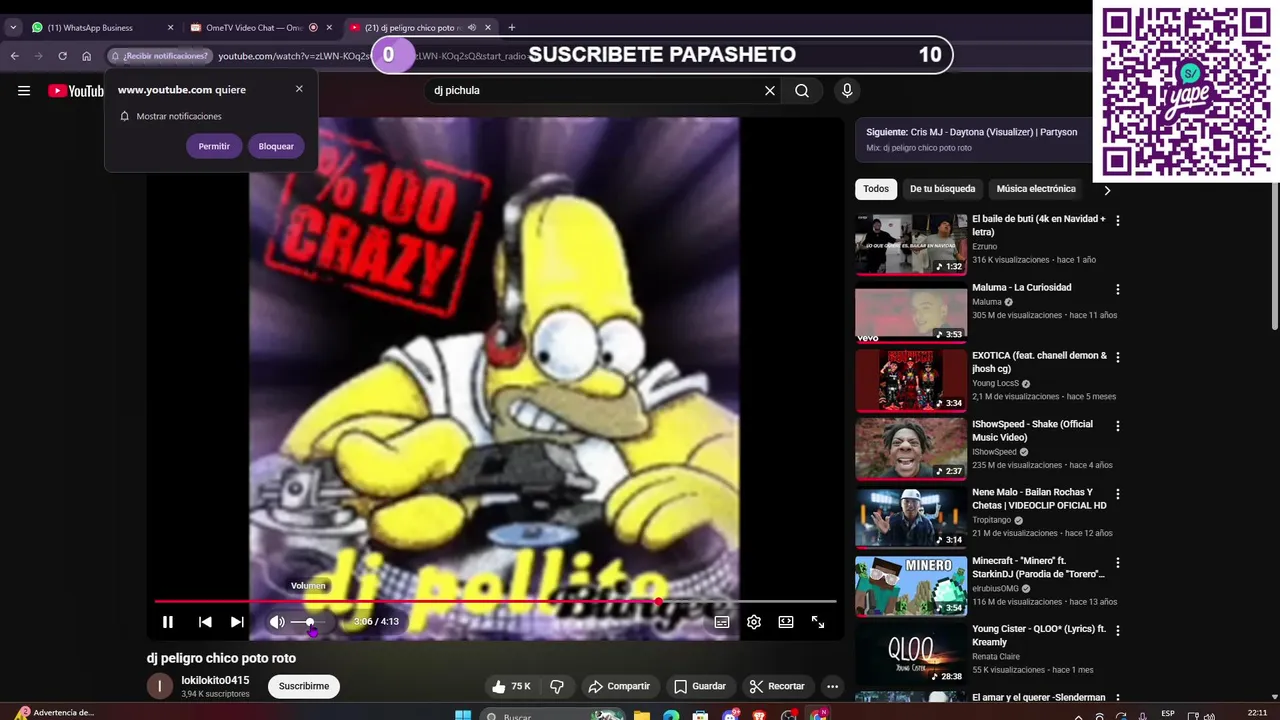1280x720 pixels.
Task: Open Windows Start menu
Action: (x=463, y=715)
